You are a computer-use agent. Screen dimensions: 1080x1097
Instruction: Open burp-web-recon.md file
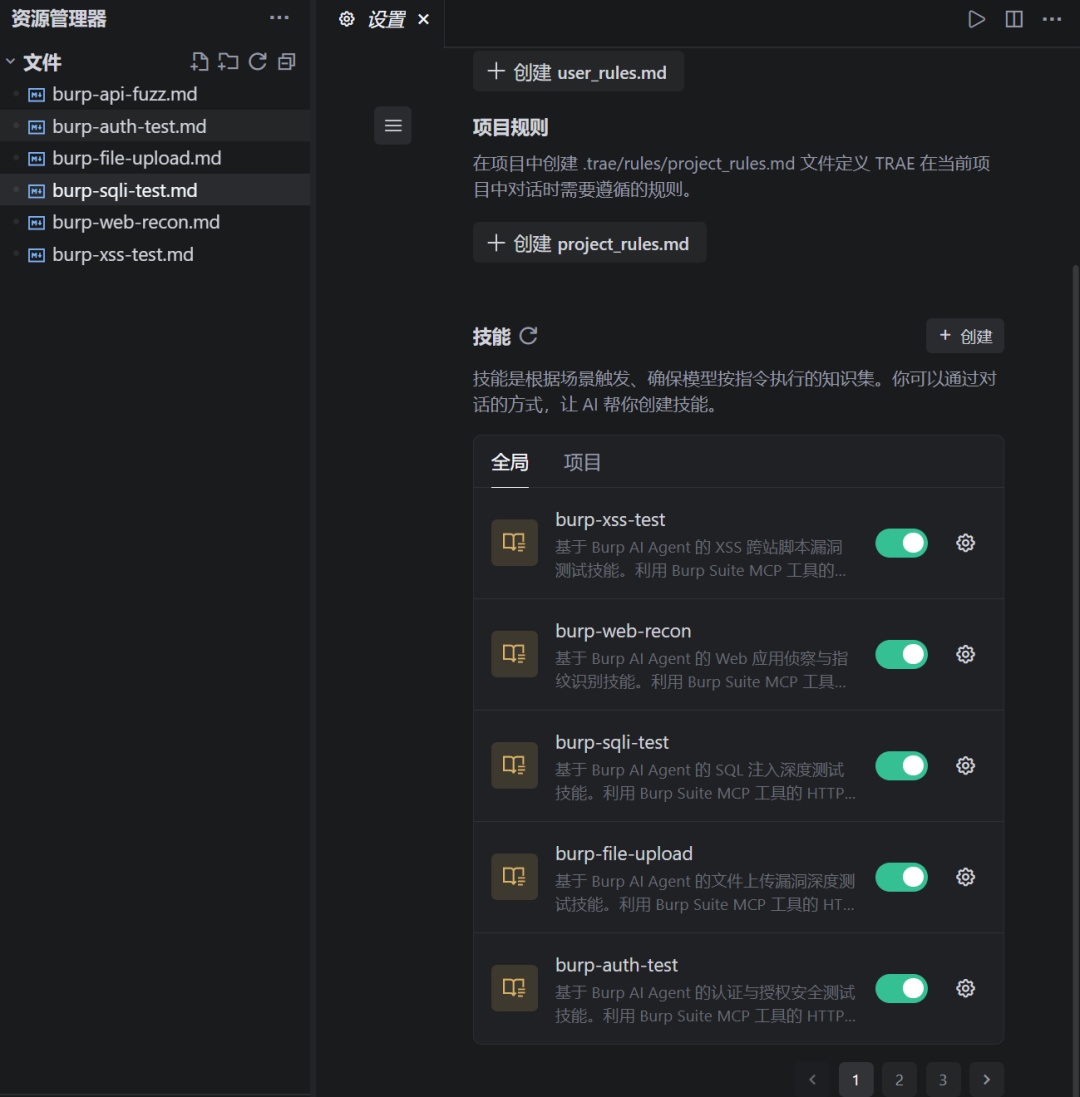tap(155, 222)
